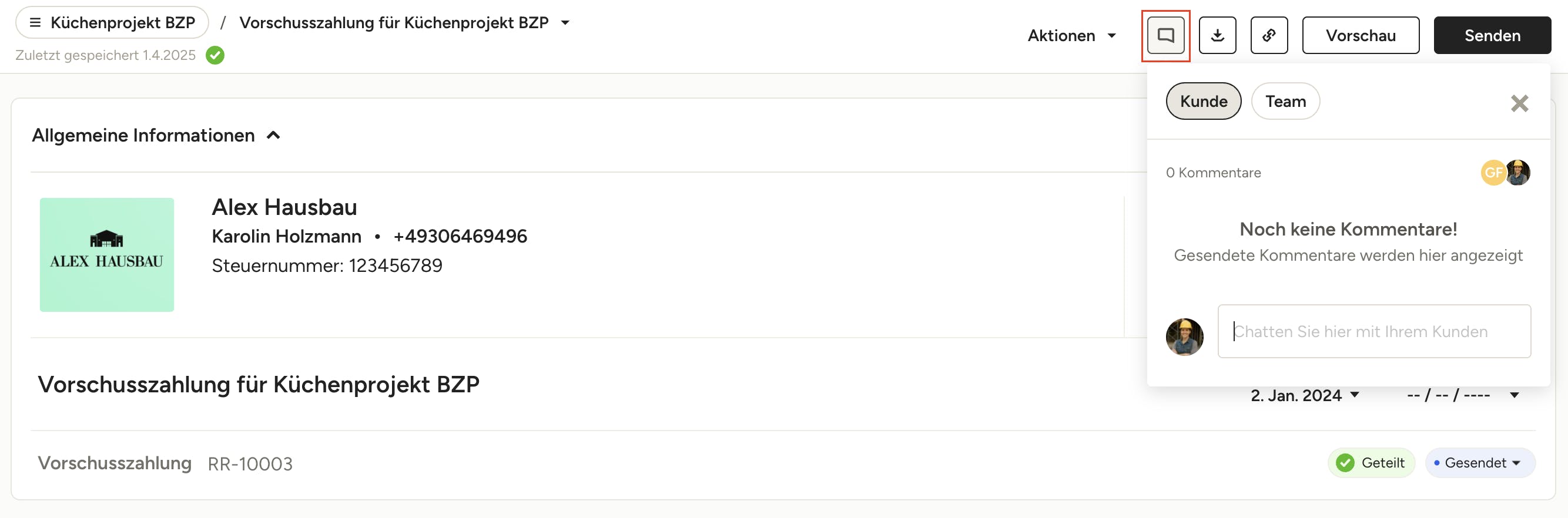Click the comments speech bubble icon

pyautogui.click(x=1165, y=35)
